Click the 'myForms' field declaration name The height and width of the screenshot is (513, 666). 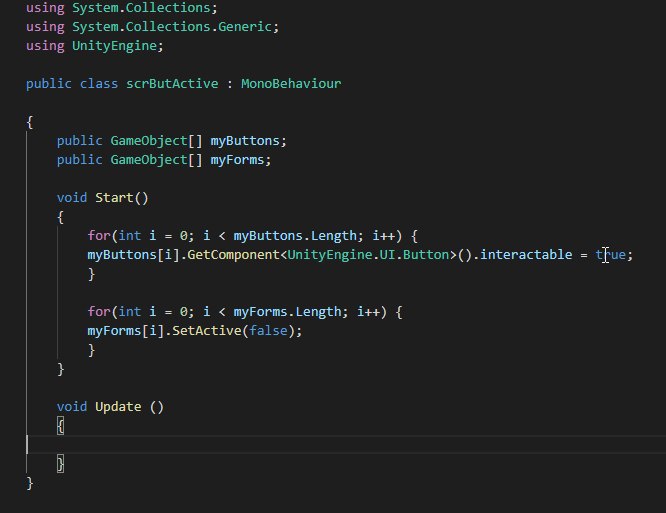coord(237,160)
